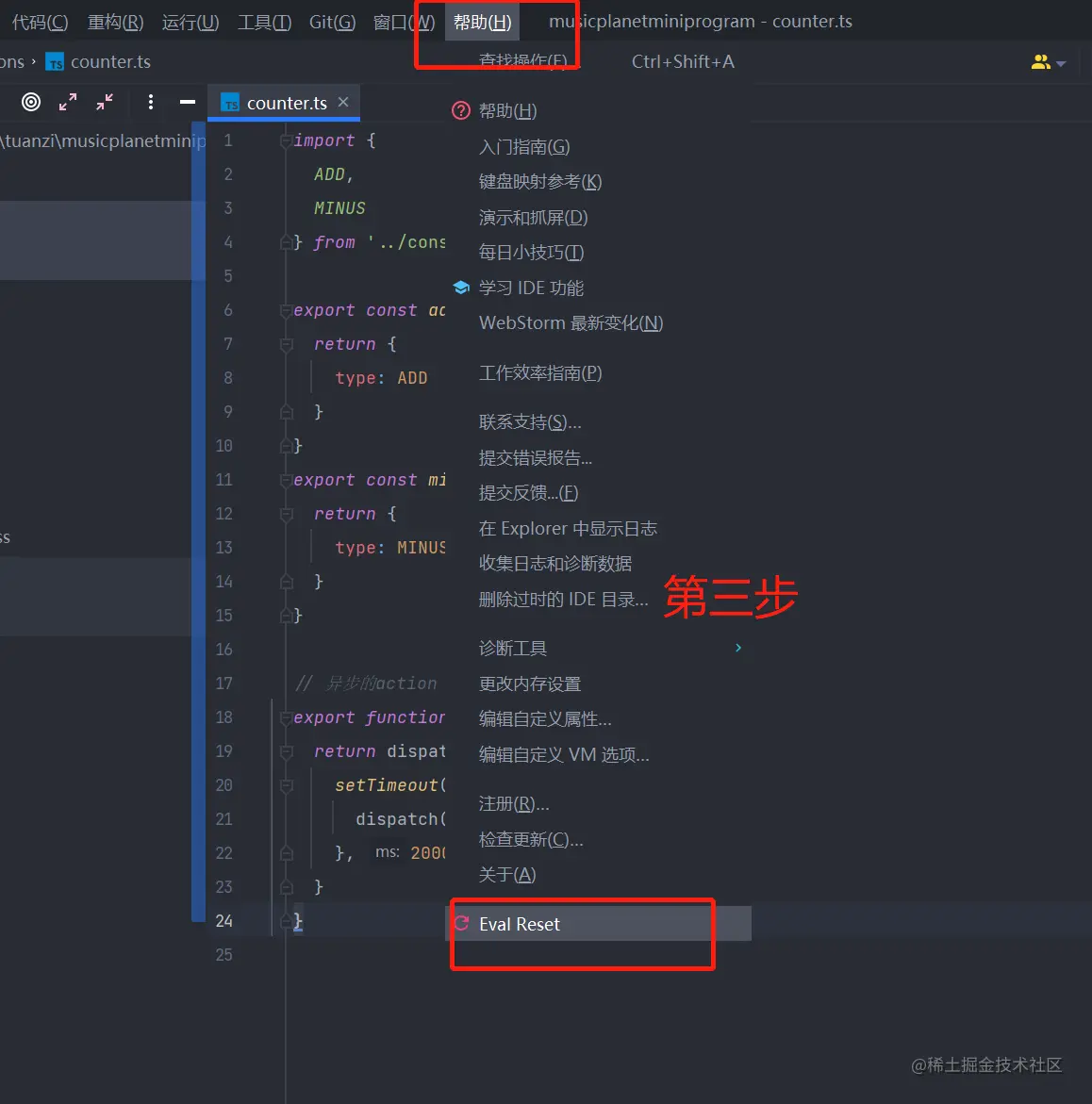Image resolution: width=1092 pixels, height=1104 pixels.
Task: Open the project panel options dots
Action: coord(150,102)
